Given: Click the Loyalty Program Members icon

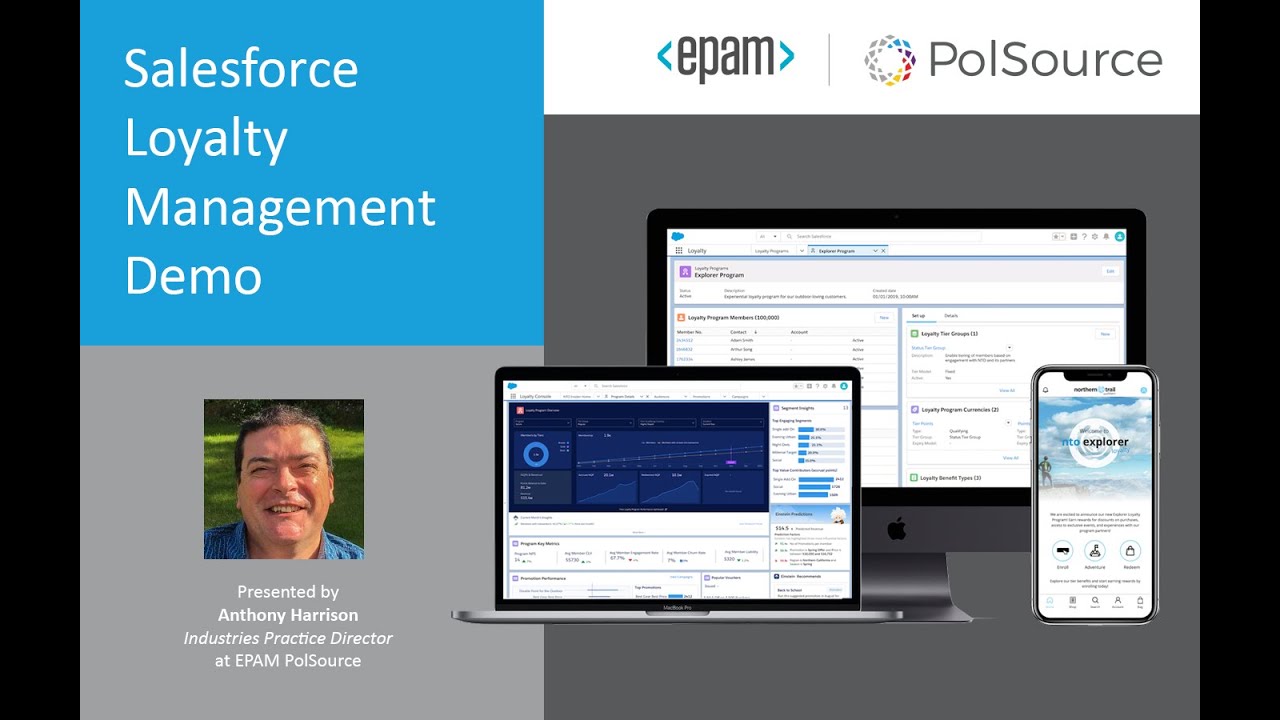Looking at the screenshot, I should [681, 317].
